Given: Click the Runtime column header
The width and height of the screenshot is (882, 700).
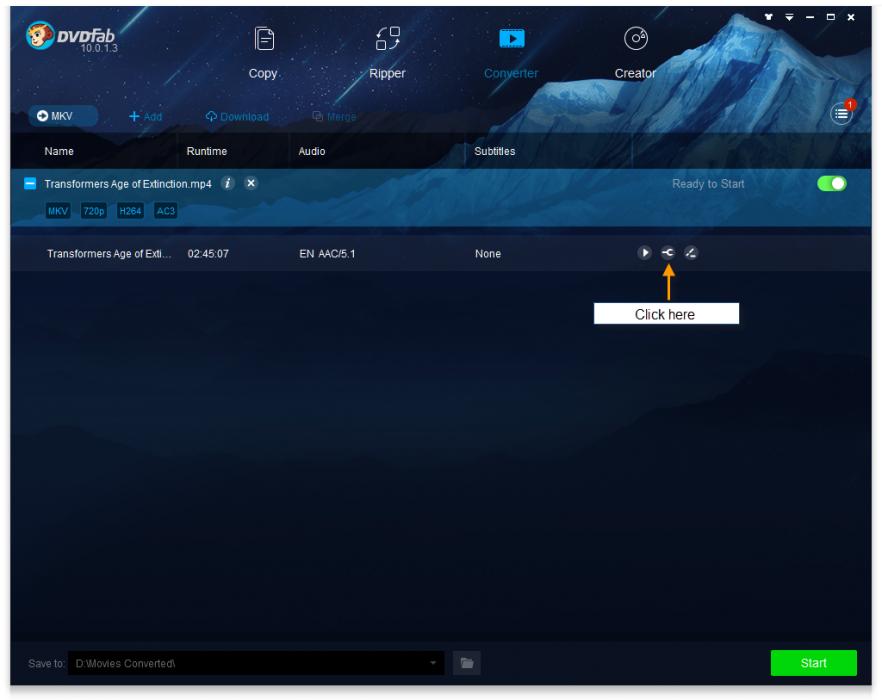Looking at the screenshot, I should coord(207,151).
